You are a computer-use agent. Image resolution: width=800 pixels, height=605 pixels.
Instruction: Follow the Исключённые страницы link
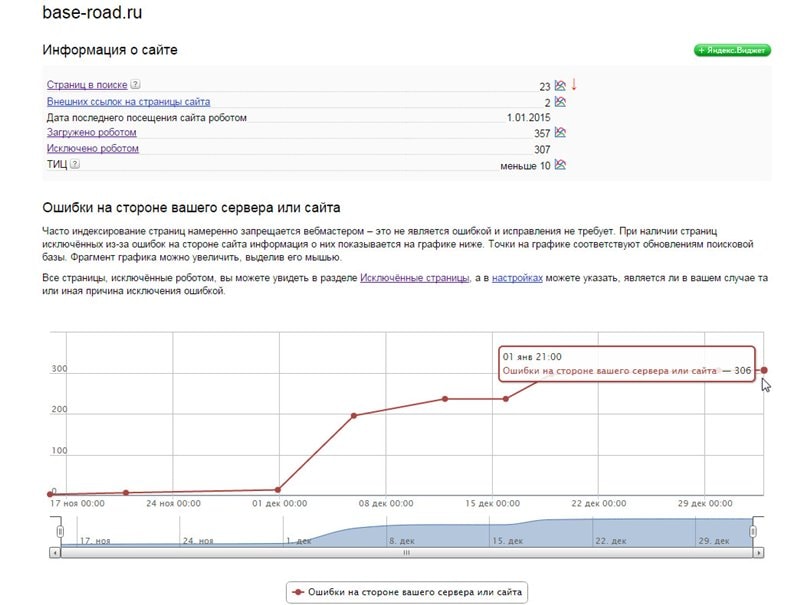tap(414, 278)
